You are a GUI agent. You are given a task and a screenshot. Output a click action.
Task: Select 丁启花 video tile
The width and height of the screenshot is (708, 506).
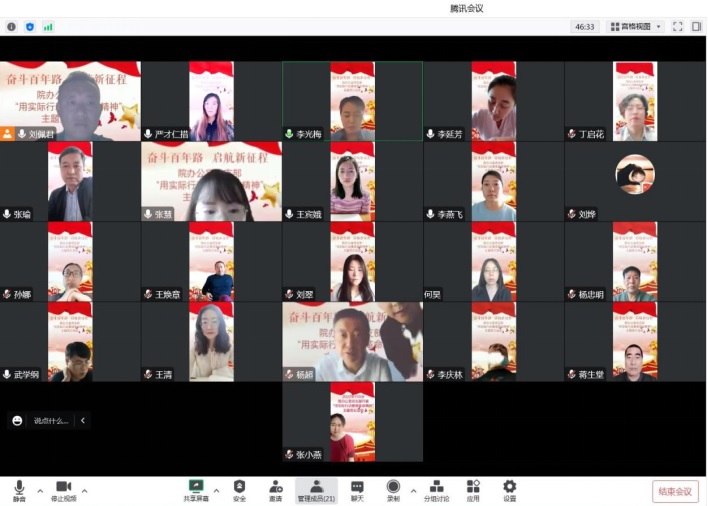click(635, 101)
